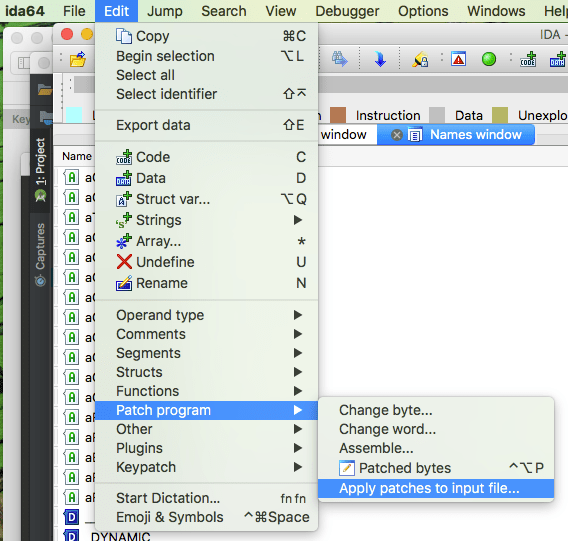Open the Project panel in background sidebar
Image resolution: width=568 pixels, height=541 pixels.
click(x=40, y=169)
